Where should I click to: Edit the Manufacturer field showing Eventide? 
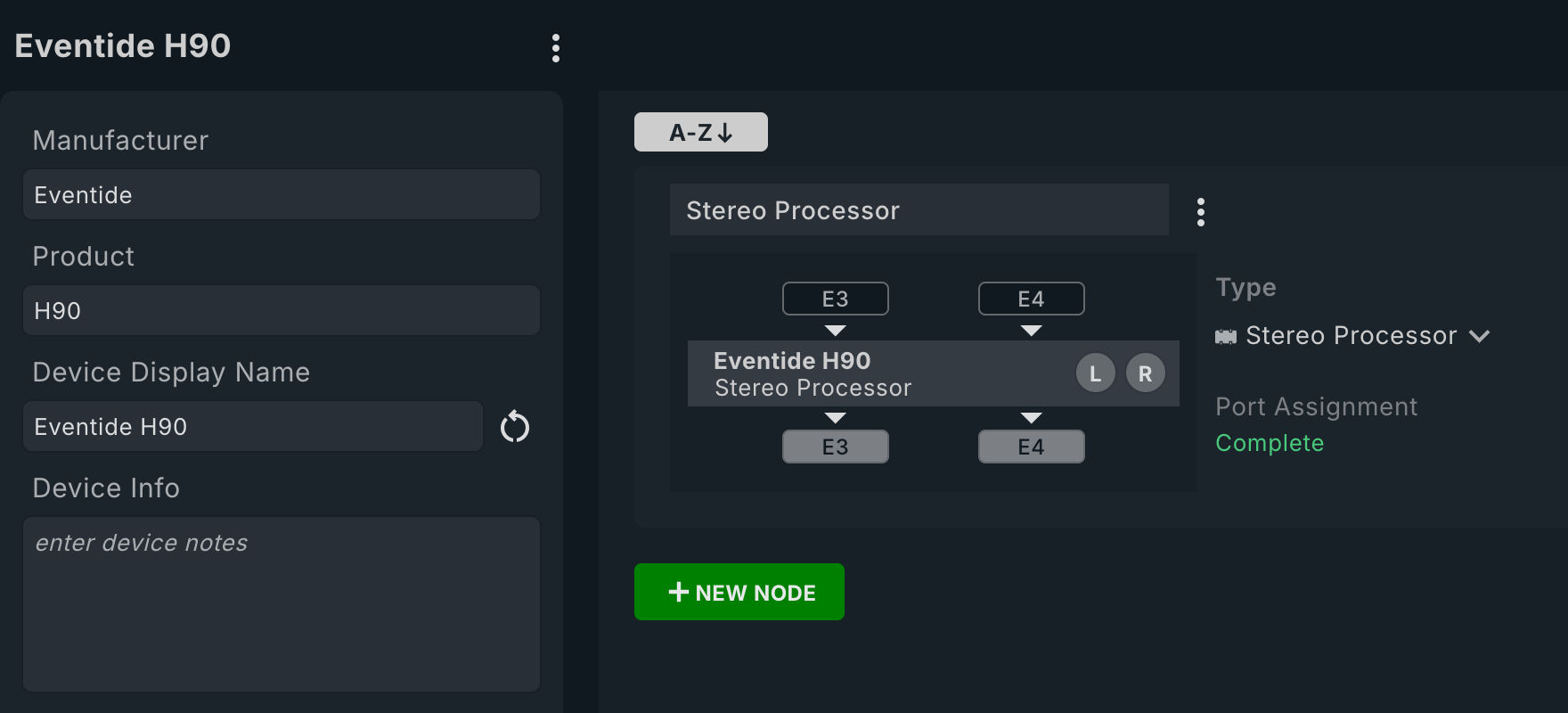282,194
